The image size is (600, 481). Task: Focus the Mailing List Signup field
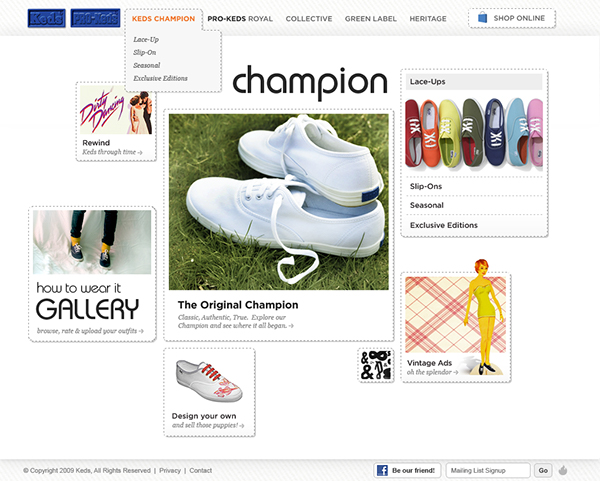(488, 470)
